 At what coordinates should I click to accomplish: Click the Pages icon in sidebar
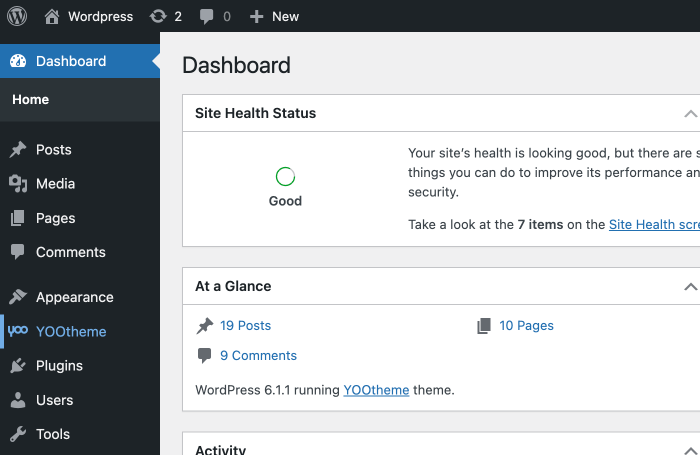[18, 218]
